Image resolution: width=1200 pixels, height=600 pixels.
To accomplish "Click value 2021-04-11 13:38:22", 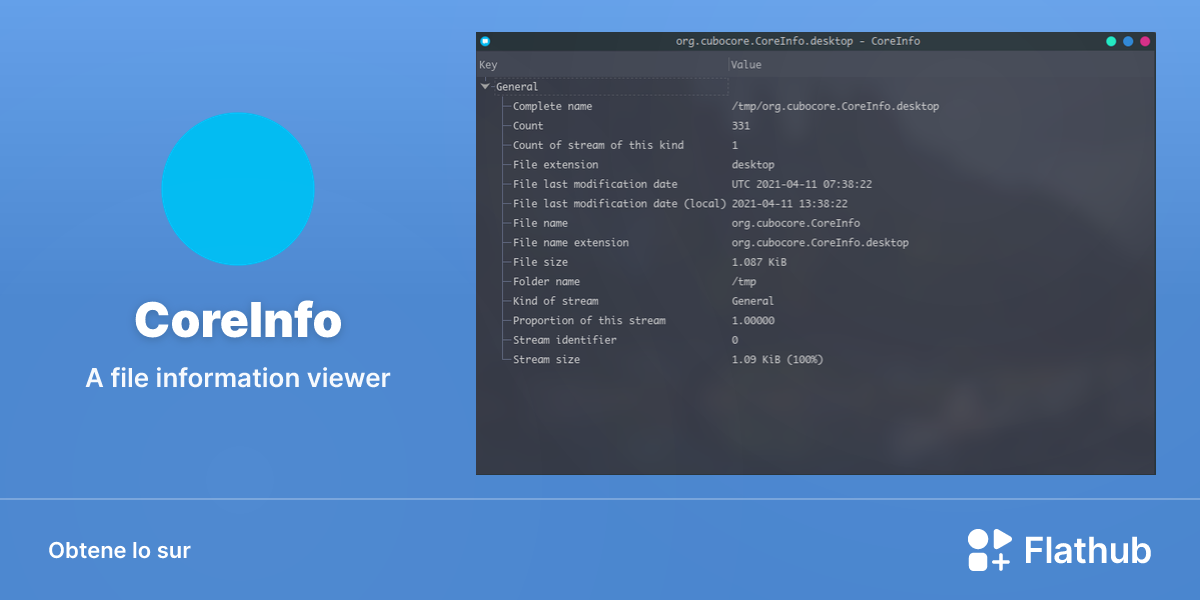I will click(x=790, y=204).
